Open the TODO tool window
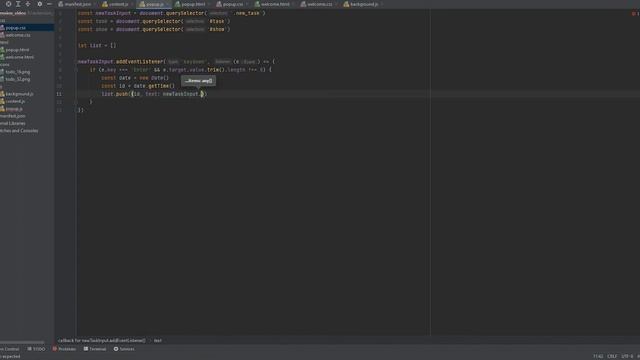The height and width of the screenshot is (360, 640). point(36,349)
